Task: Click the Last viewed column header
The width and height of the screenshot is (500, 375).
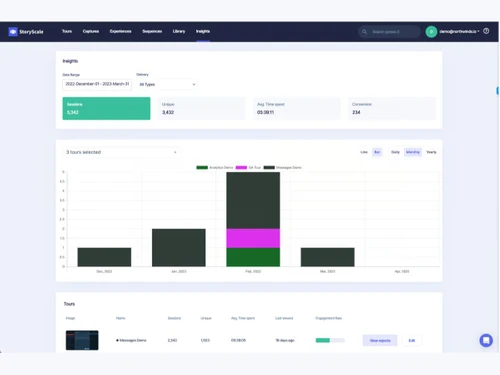Action: tap(284, 318)
